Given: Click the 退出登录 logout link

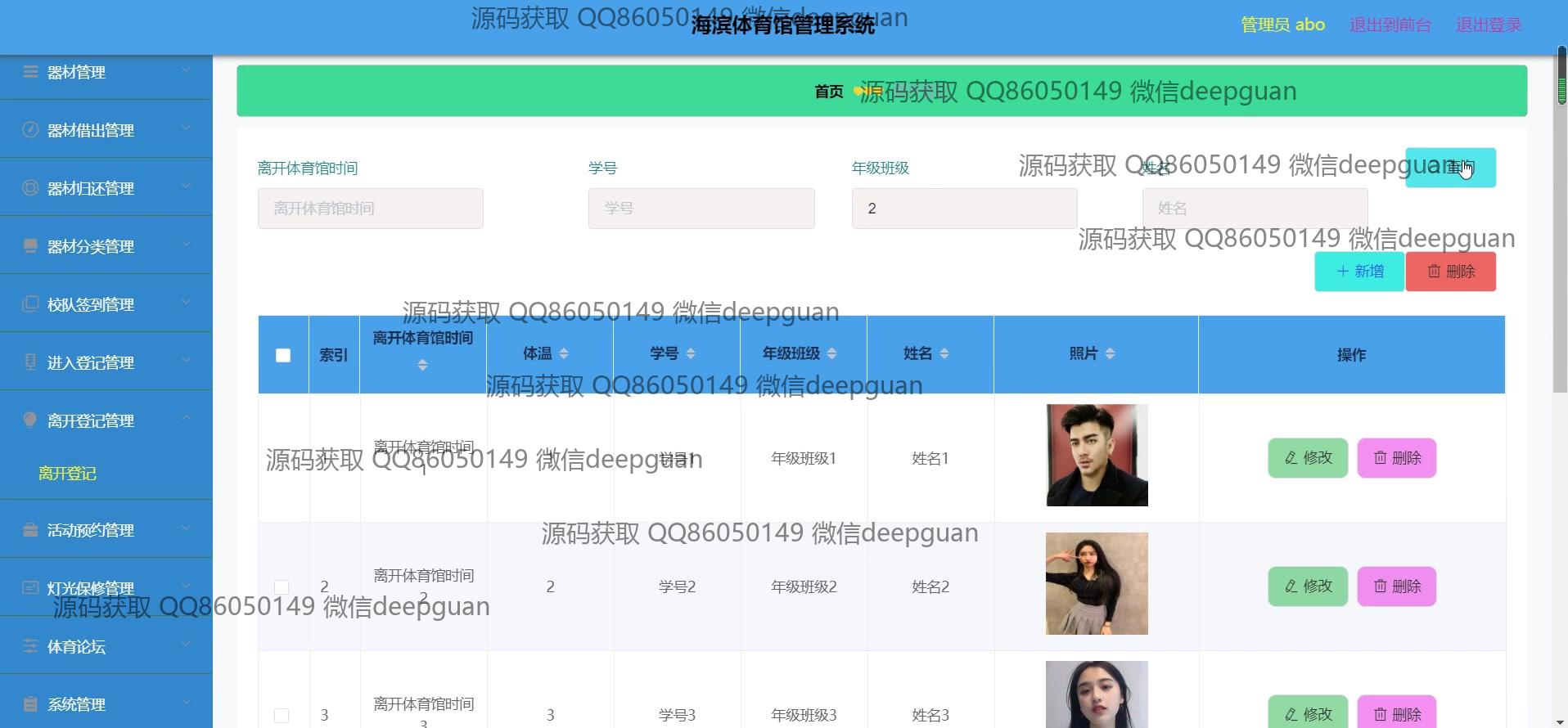Looking at the screenshot, I should (1488, 25).
